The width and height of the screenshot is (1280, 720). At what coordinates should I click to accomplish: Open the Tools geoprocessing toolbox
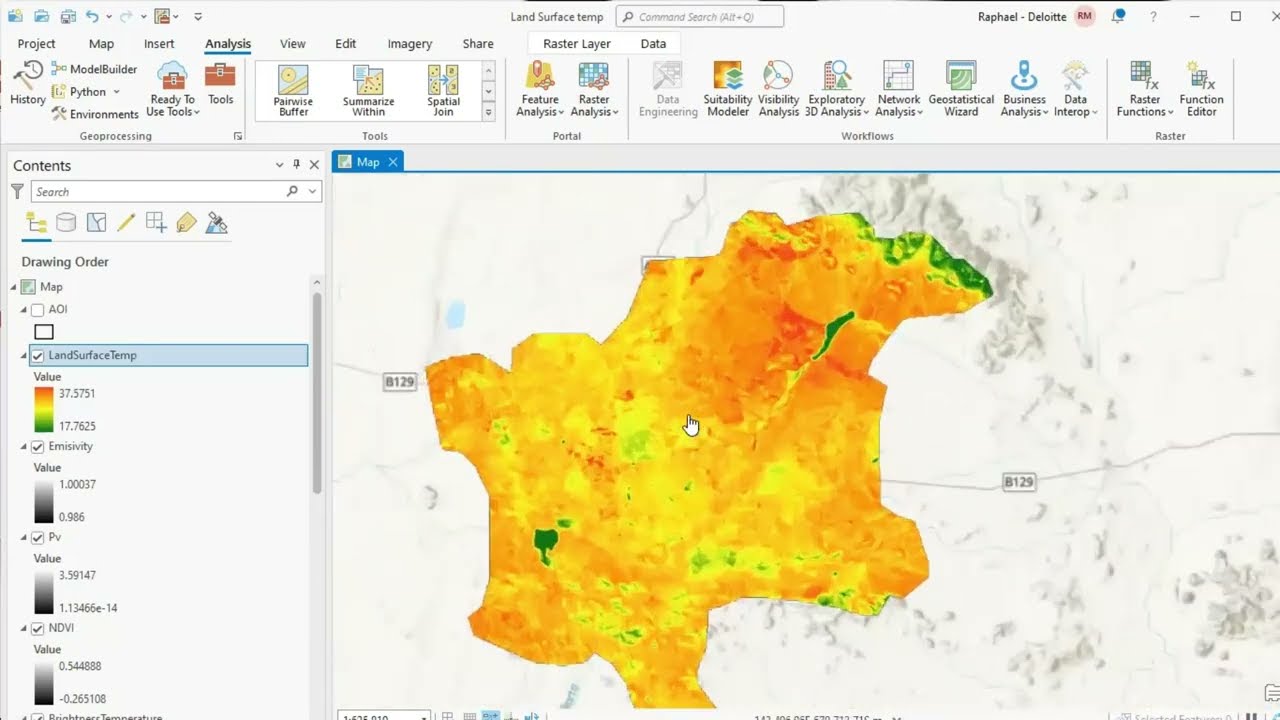[x=220, y=84]
